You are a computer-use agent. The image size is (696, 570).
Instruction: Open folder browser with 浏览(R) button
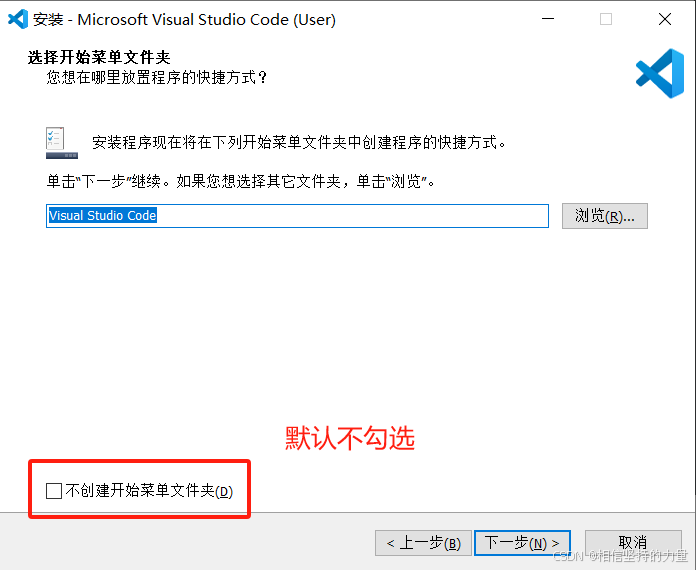pyautogui.click(x=605, y=216)
